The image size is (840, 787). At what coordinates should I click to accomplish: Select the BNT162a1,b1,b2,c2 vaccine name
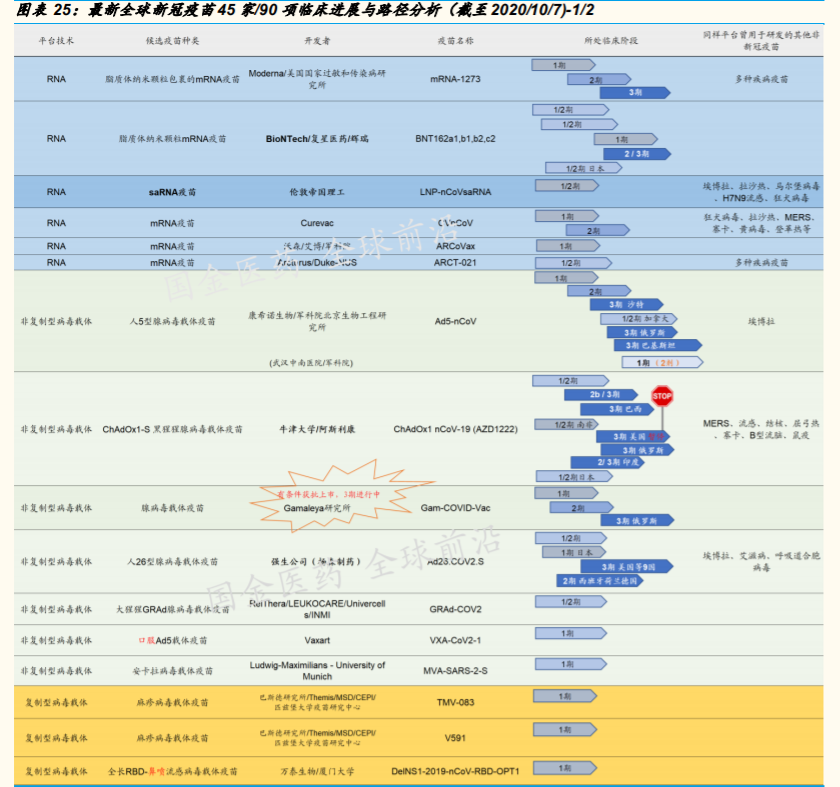455,139
